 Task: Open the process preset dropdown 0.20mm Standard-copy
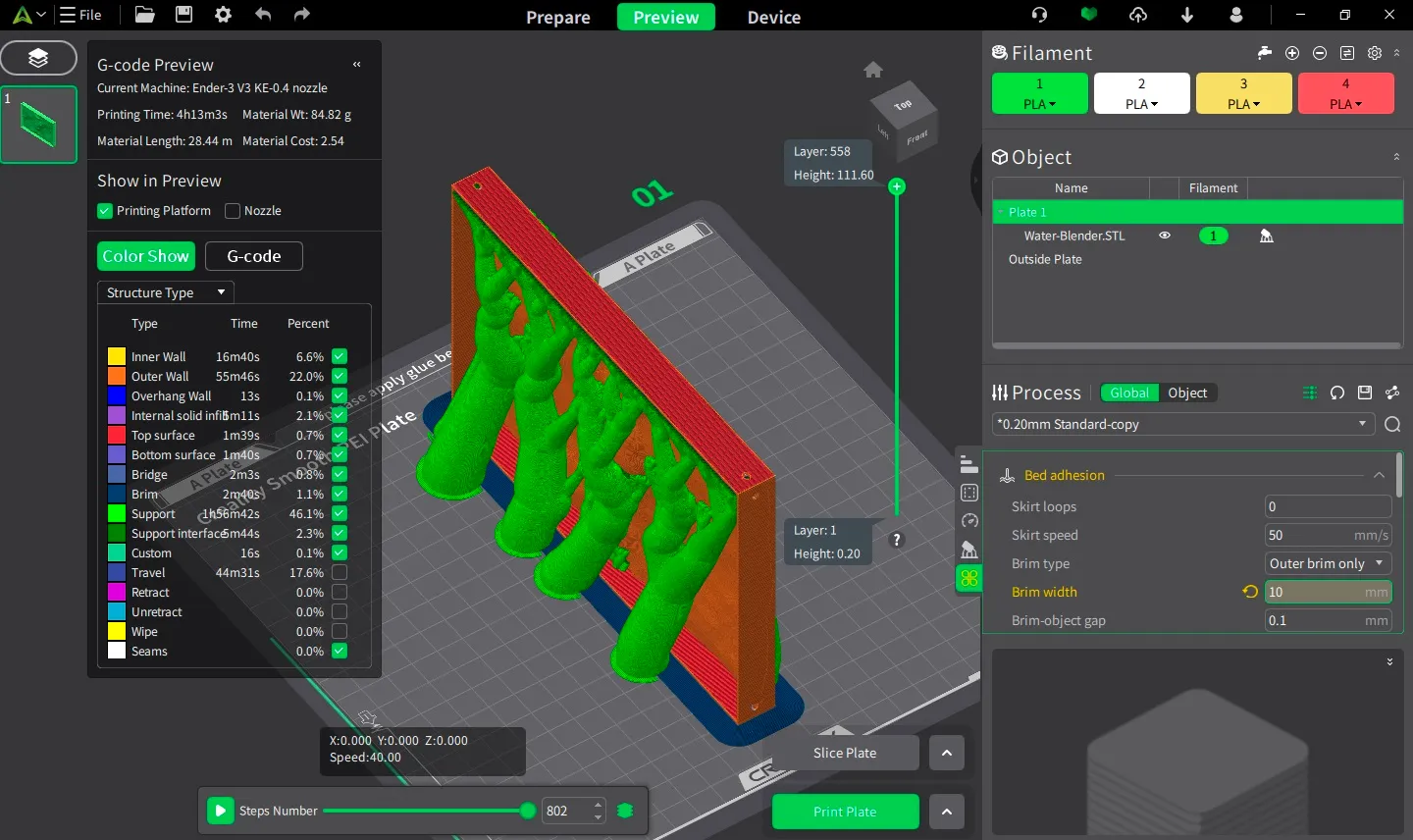[1183, 424]
